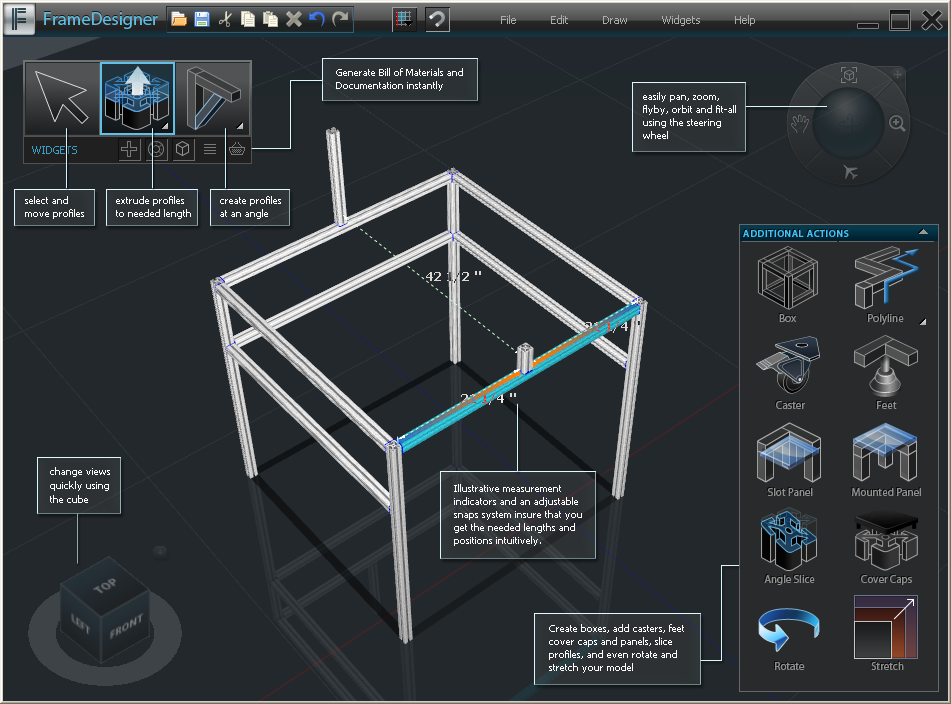Switch to LEFT view on the cube
The width and height of the screenshot is (951, 704).
pyautogui.click(x=81, y=623)
